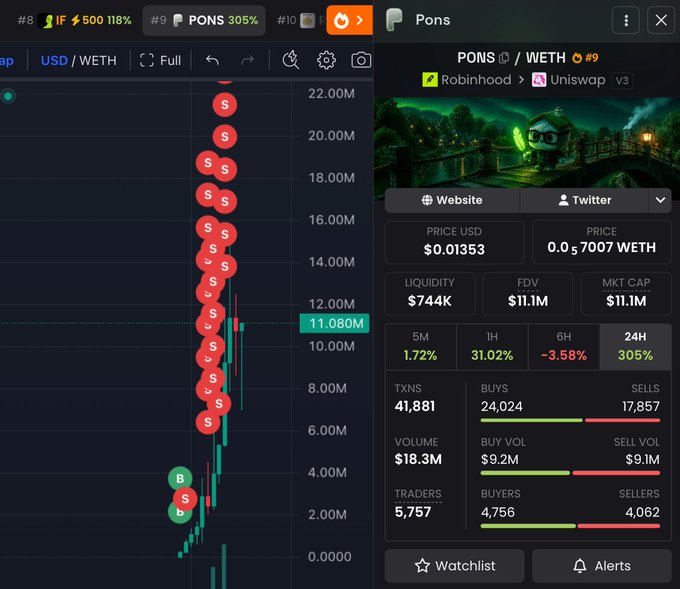Copy the PONS token address
Image resolution: width=680 pixels, height=589 pixels.
coord(504,58)
